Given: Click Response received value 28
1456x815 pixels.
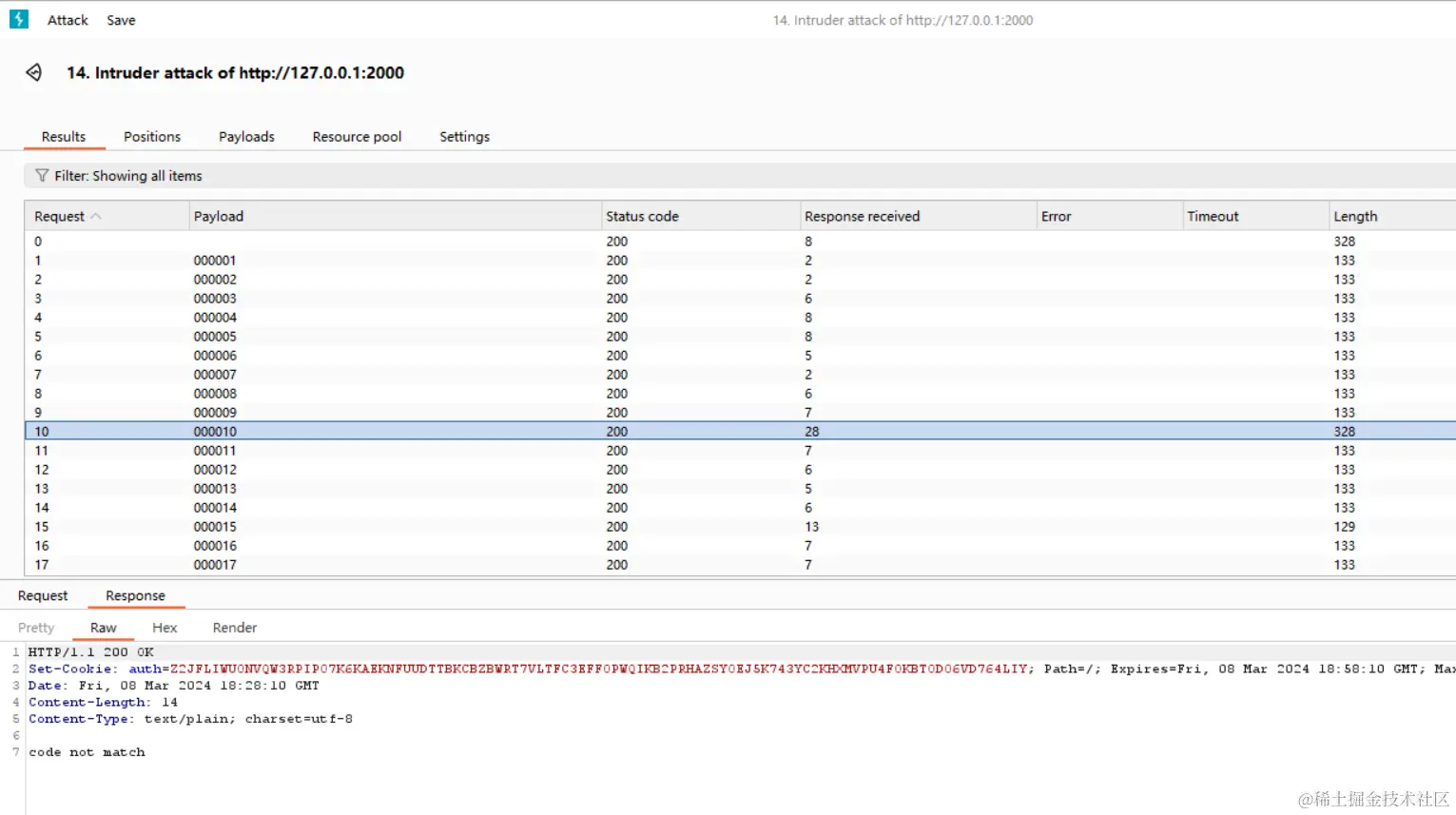Looking at the screenshot, I should [811, 432].
